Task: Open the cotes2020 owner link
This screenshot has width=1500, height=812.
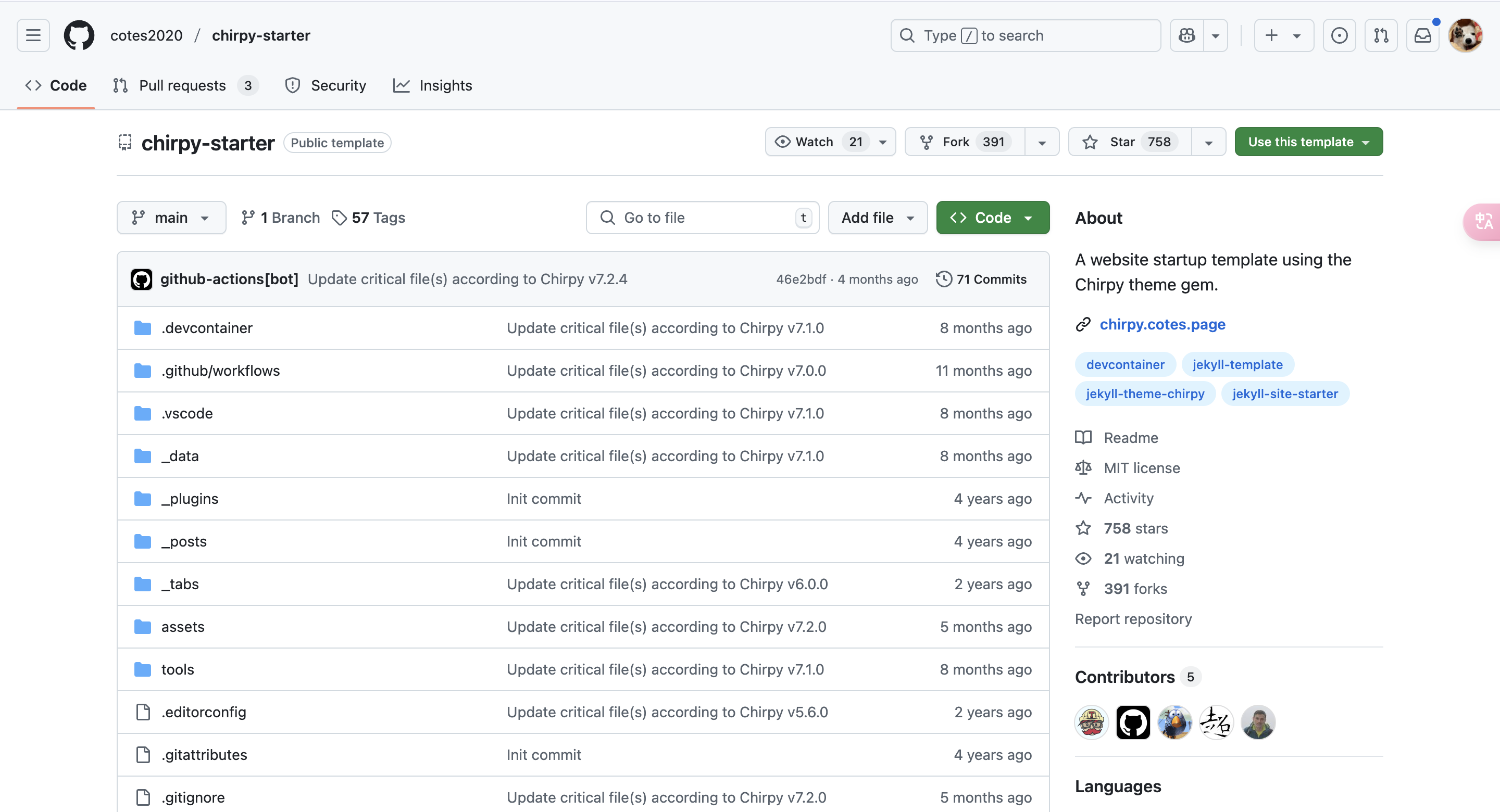Action: click(146, 35)
